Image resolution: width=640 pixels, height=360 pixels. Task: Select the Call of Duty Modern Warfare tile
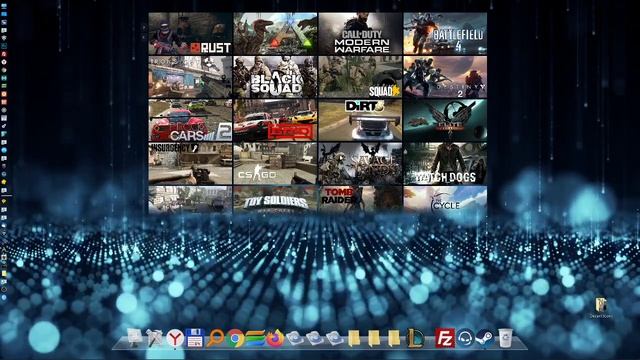pos(360,33)
